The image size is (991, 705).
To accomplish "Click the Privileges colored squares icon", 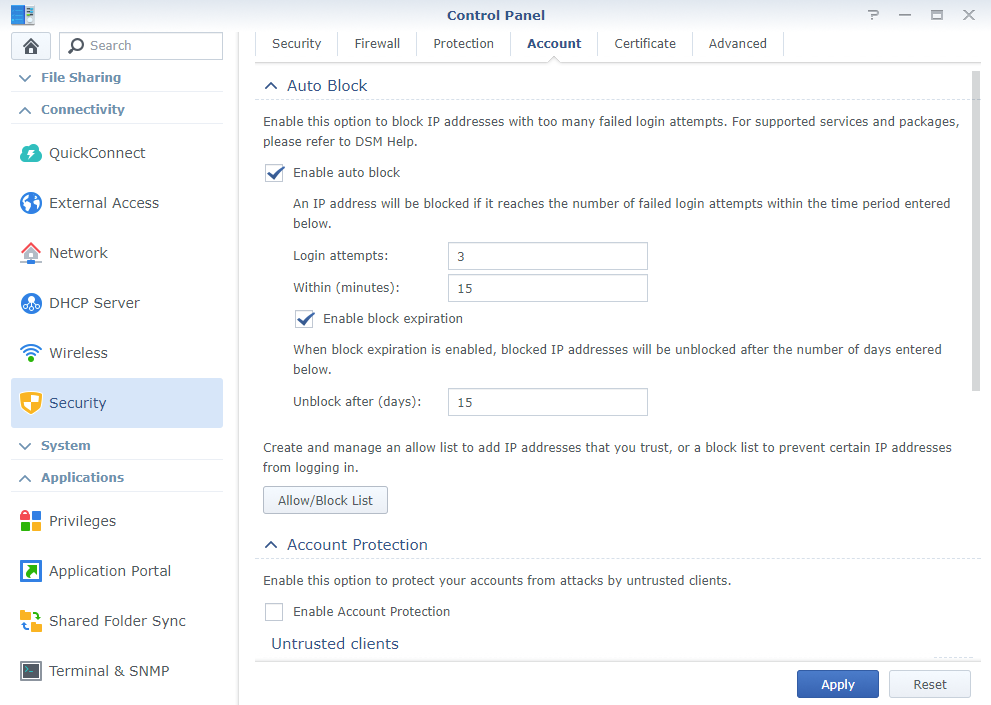I will click(x=31, y=521).
